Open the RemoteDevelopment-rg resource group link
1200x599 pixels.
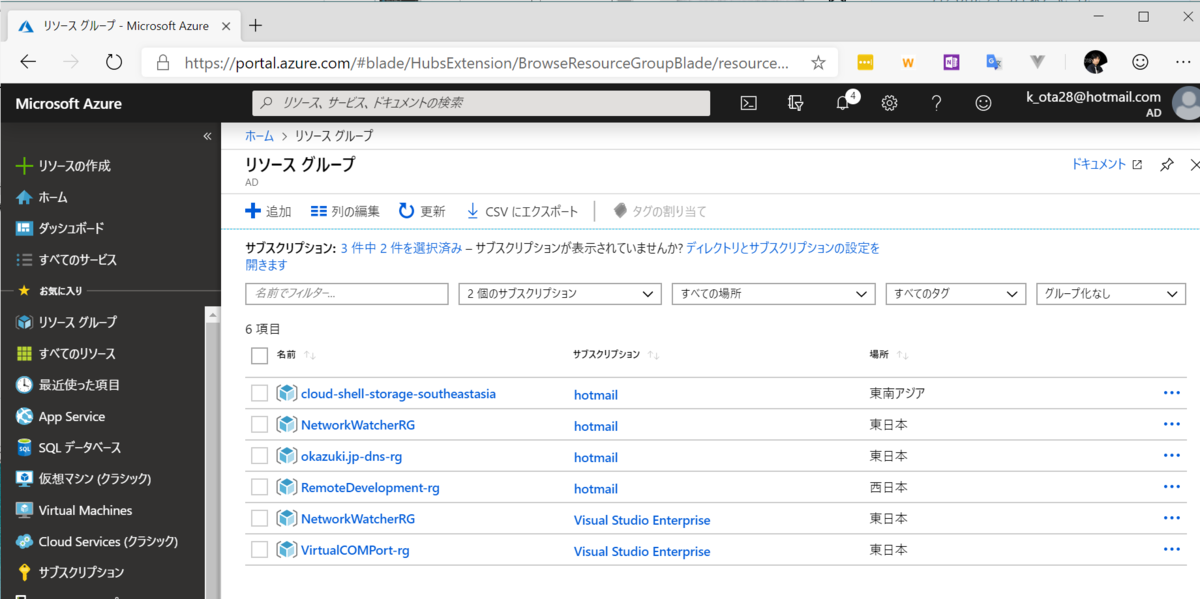click(x=370, y=488)
